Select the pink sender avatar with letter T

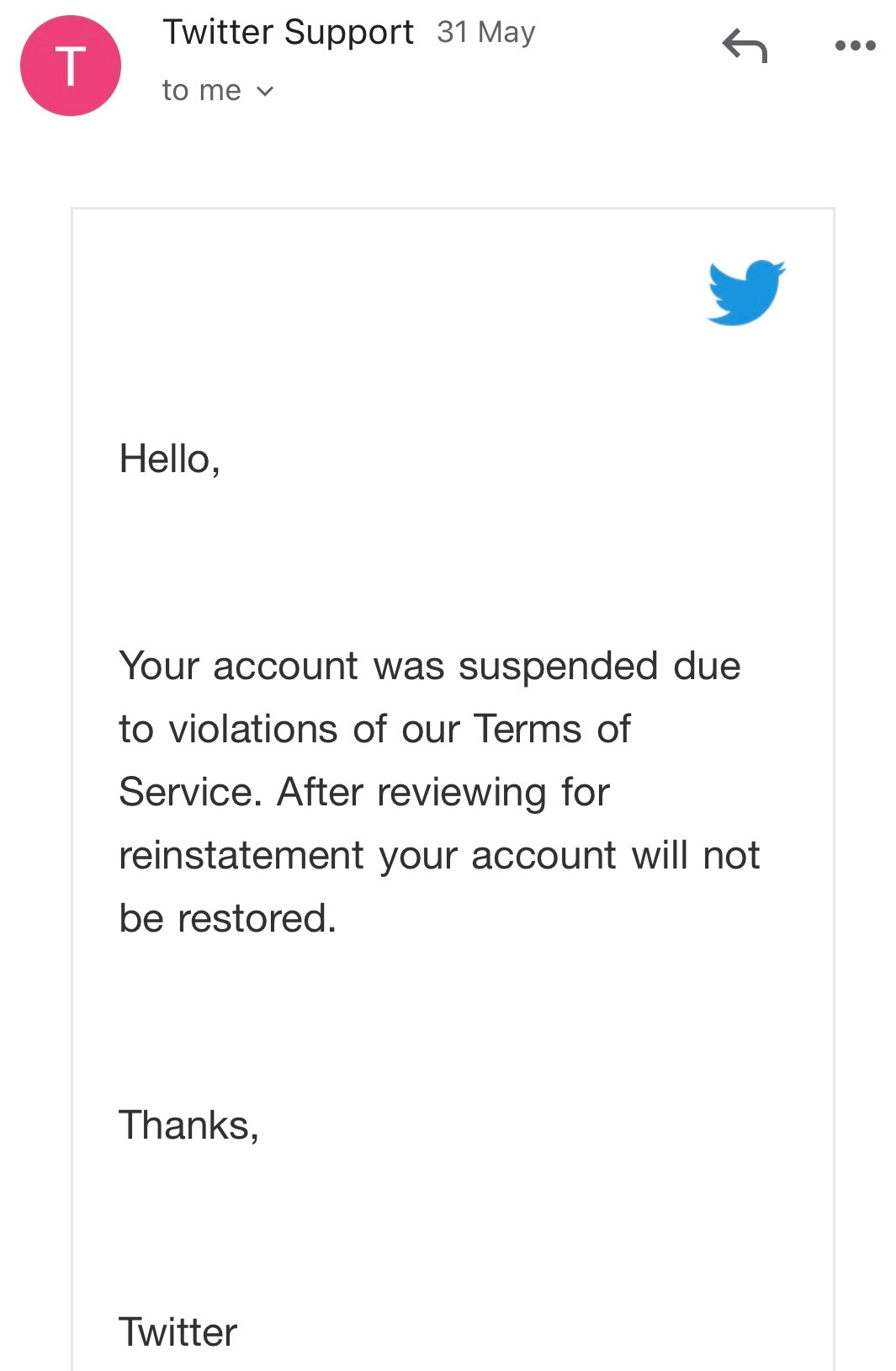70,66
